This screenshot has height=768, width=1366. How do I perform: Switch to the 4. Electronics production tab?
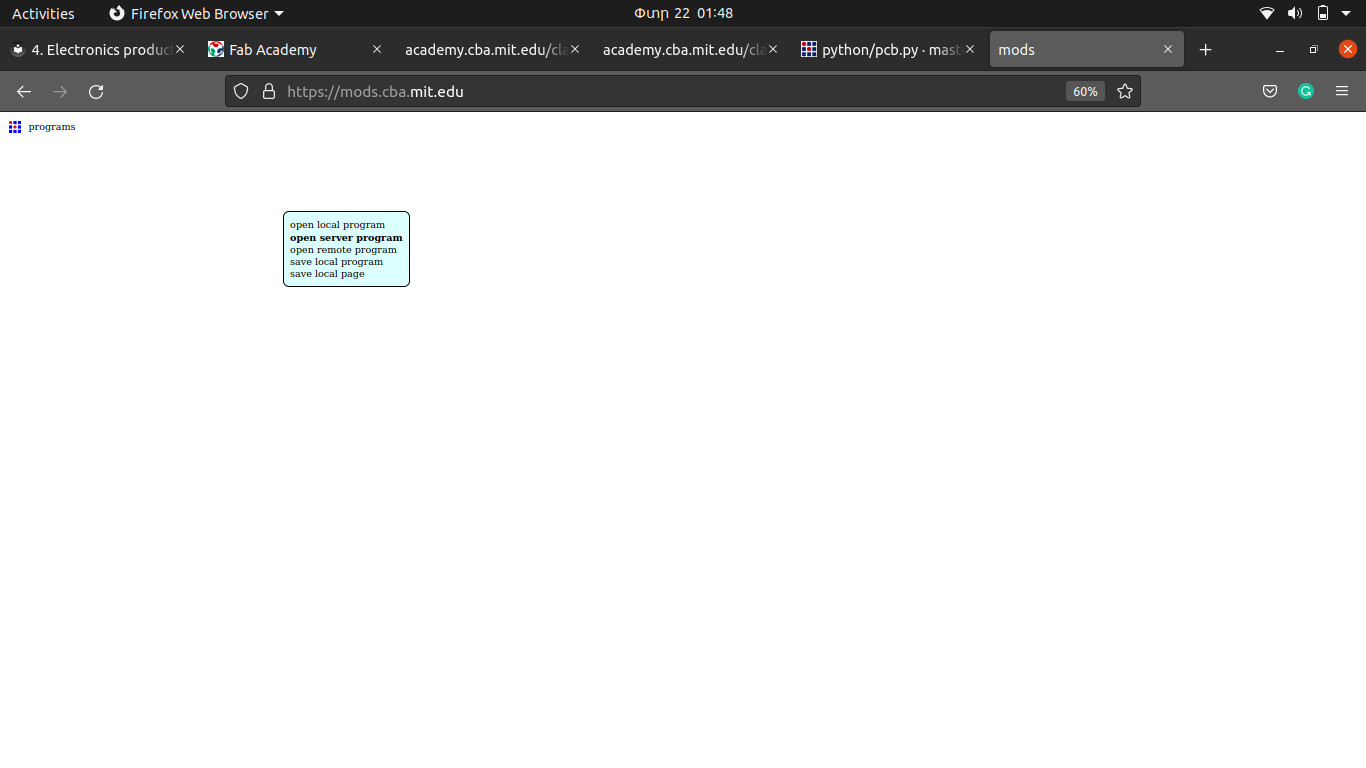coord(97,50)
